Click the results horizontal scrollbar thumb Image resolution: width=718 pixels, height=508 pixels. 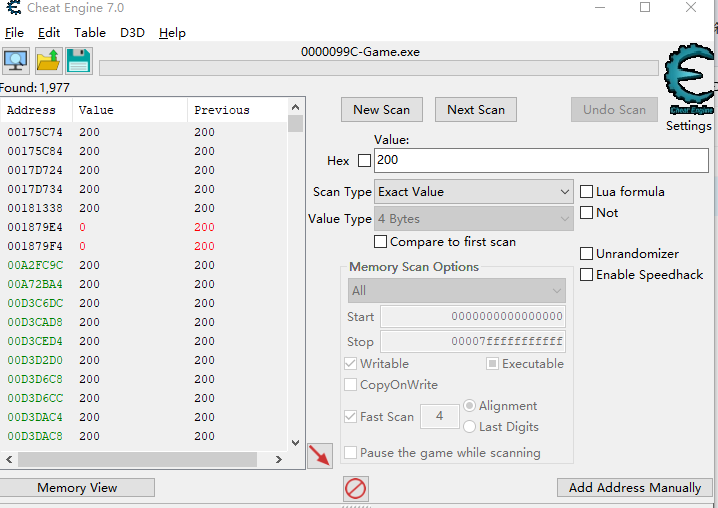pyautogui.click(x=137, y=459)
